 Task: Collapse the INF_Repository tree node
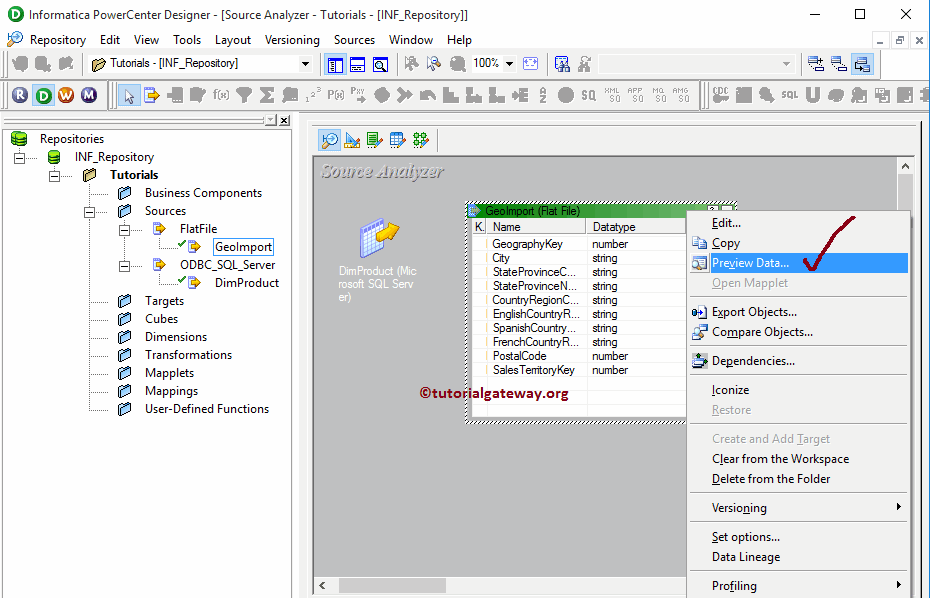click(x=20, y=158)
